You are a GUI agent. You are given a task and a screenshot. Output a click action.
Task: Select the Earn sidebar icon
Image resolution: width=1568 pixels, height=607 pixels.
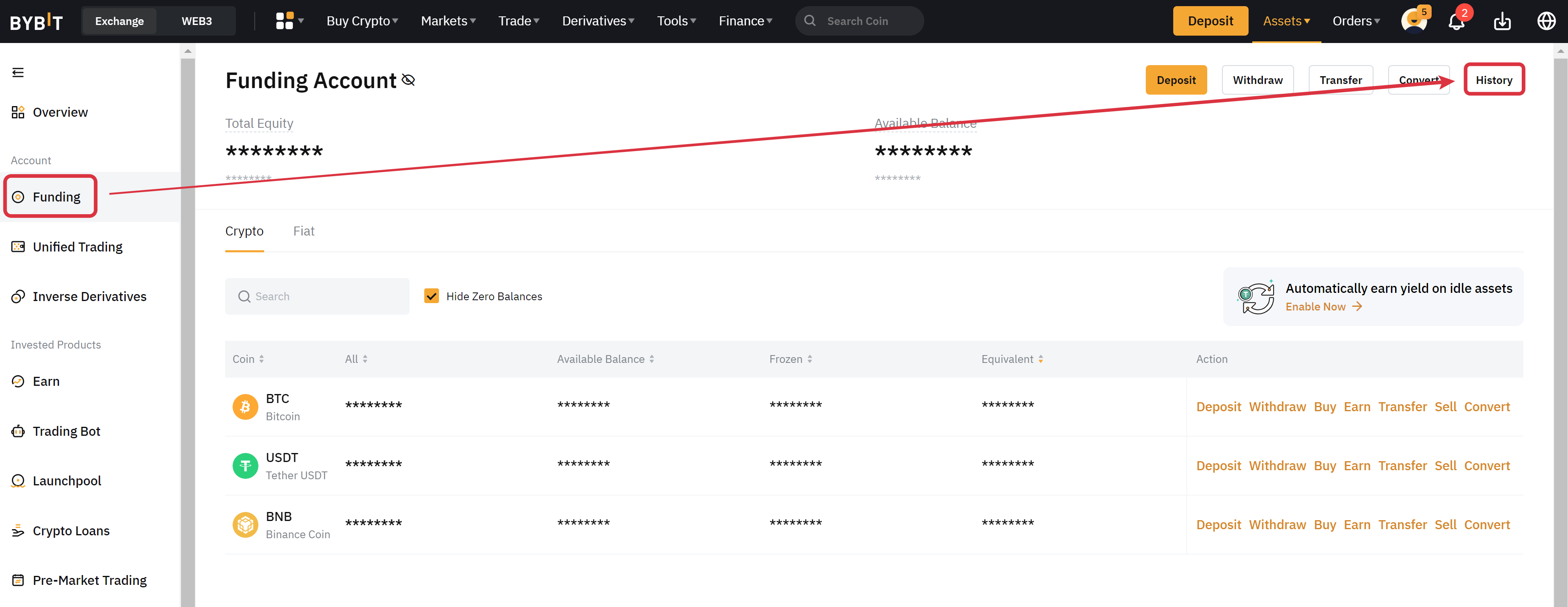click(18, 381)
